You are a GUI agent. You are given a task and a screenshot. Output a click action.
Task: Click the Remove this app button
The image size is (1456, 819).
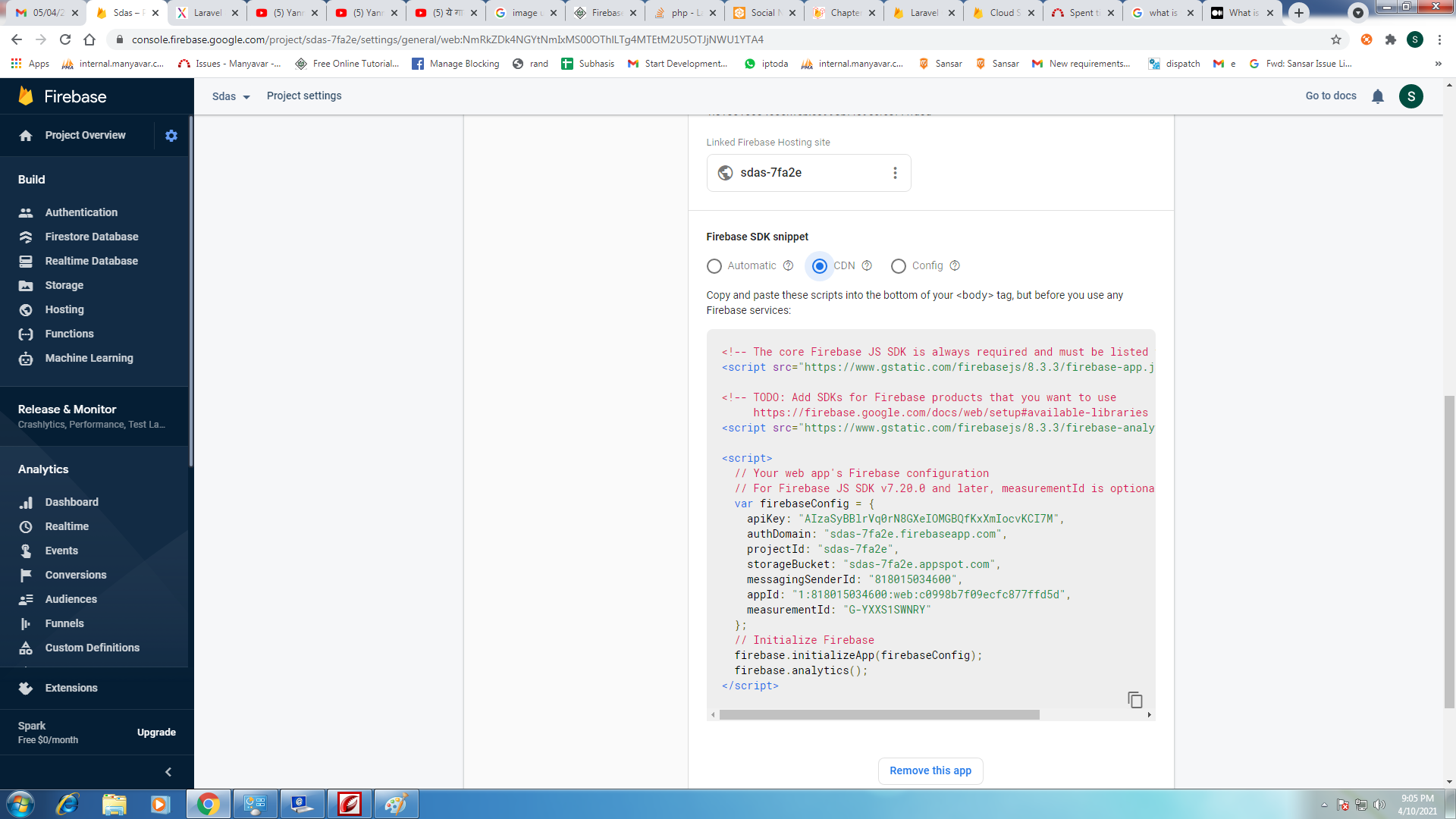931,771
